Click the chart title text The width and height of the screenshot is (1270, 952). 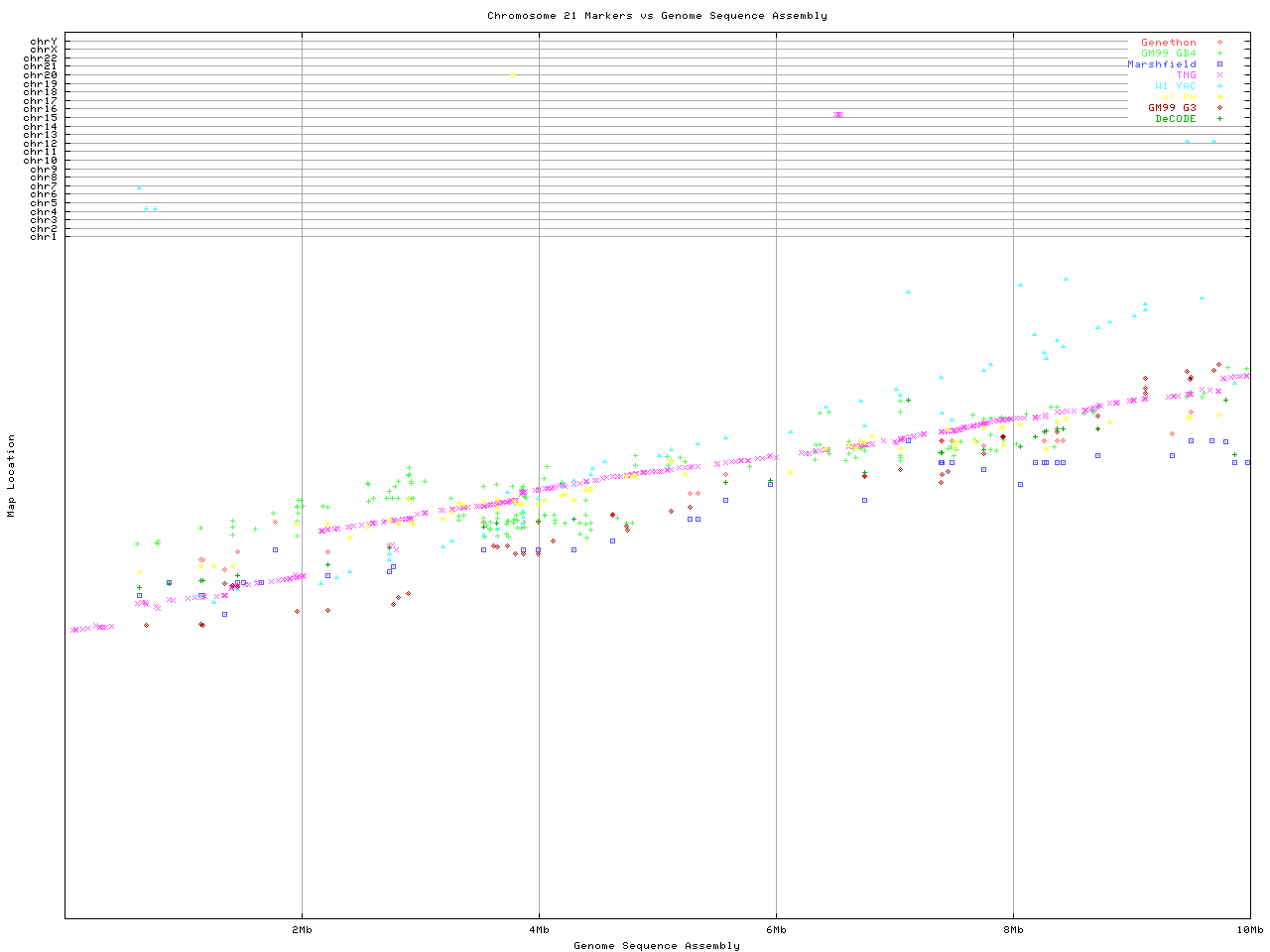point(657,16)
